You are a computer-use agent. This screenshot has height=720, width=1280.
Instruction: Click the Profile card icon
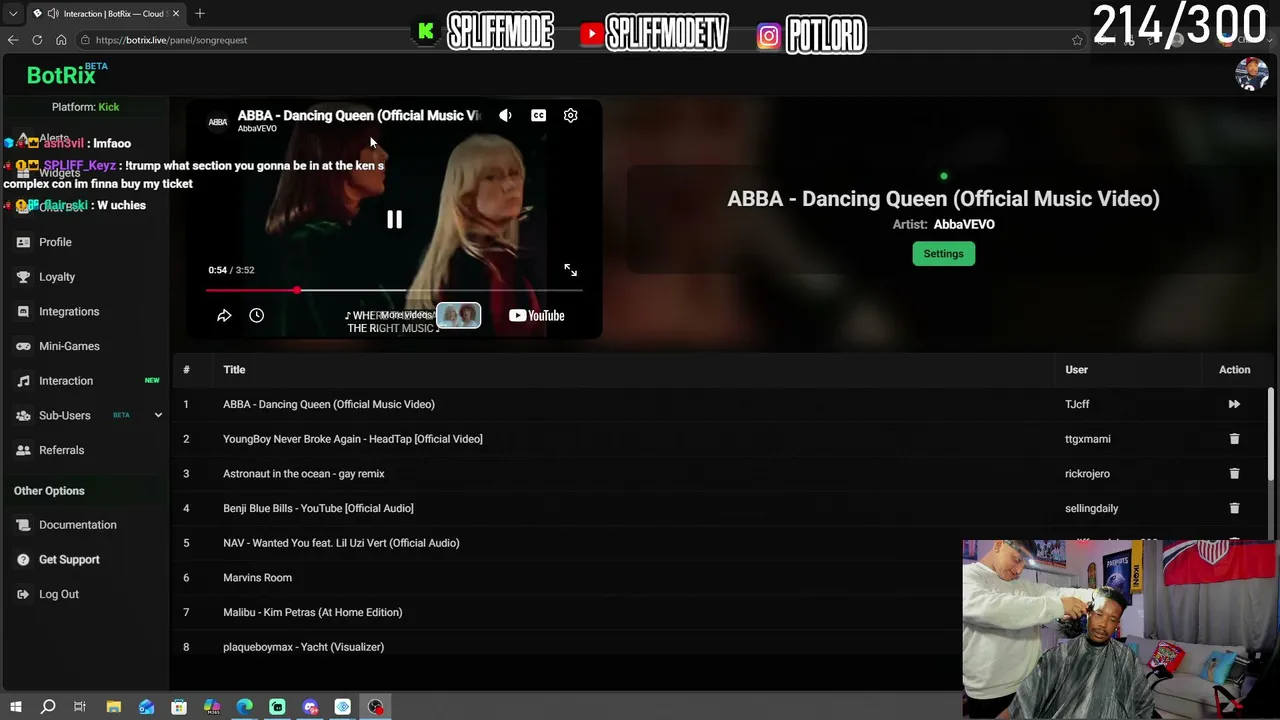point(23,242)
